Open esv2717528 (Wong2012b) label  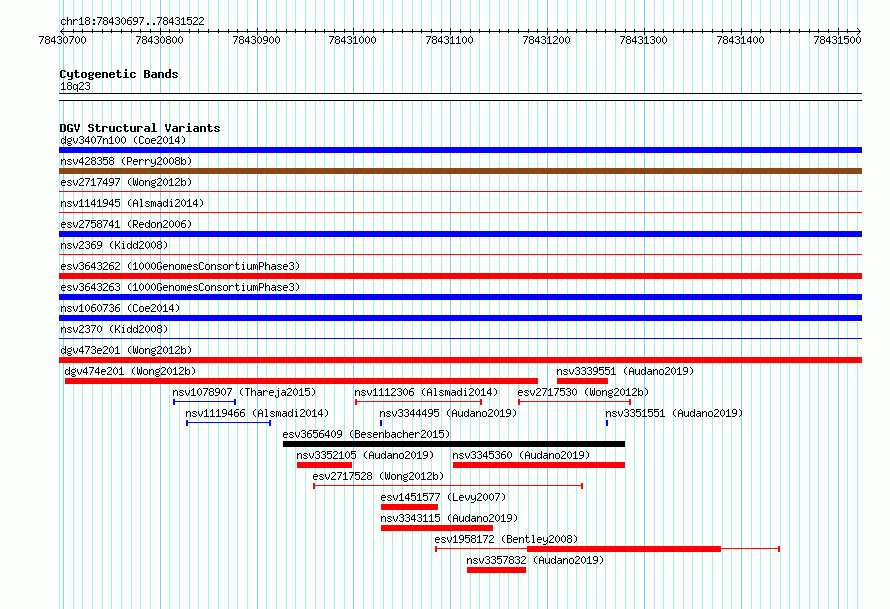[x=378, y=476]
